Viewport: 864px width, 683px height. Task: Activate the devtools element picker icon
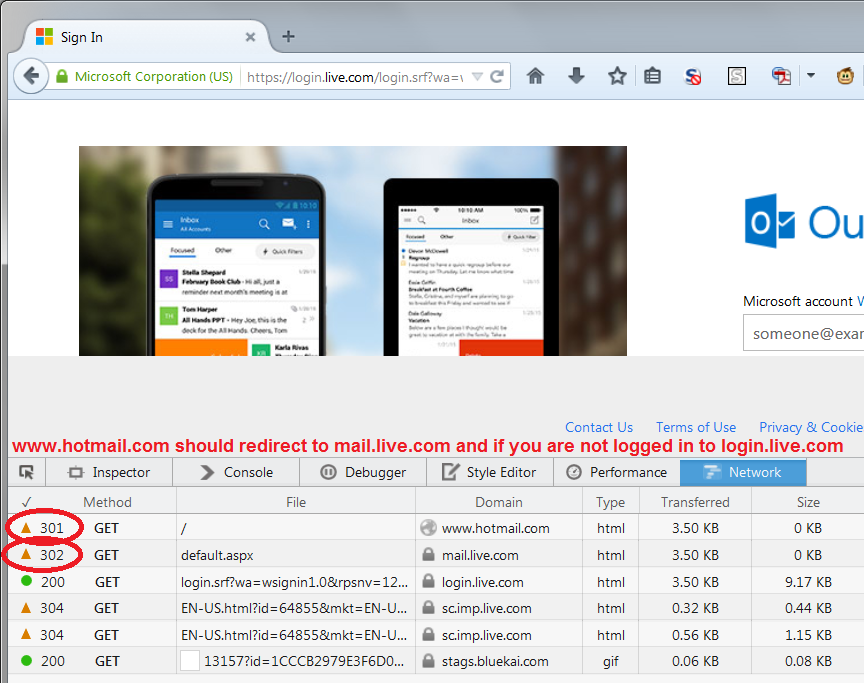point(26,472)
